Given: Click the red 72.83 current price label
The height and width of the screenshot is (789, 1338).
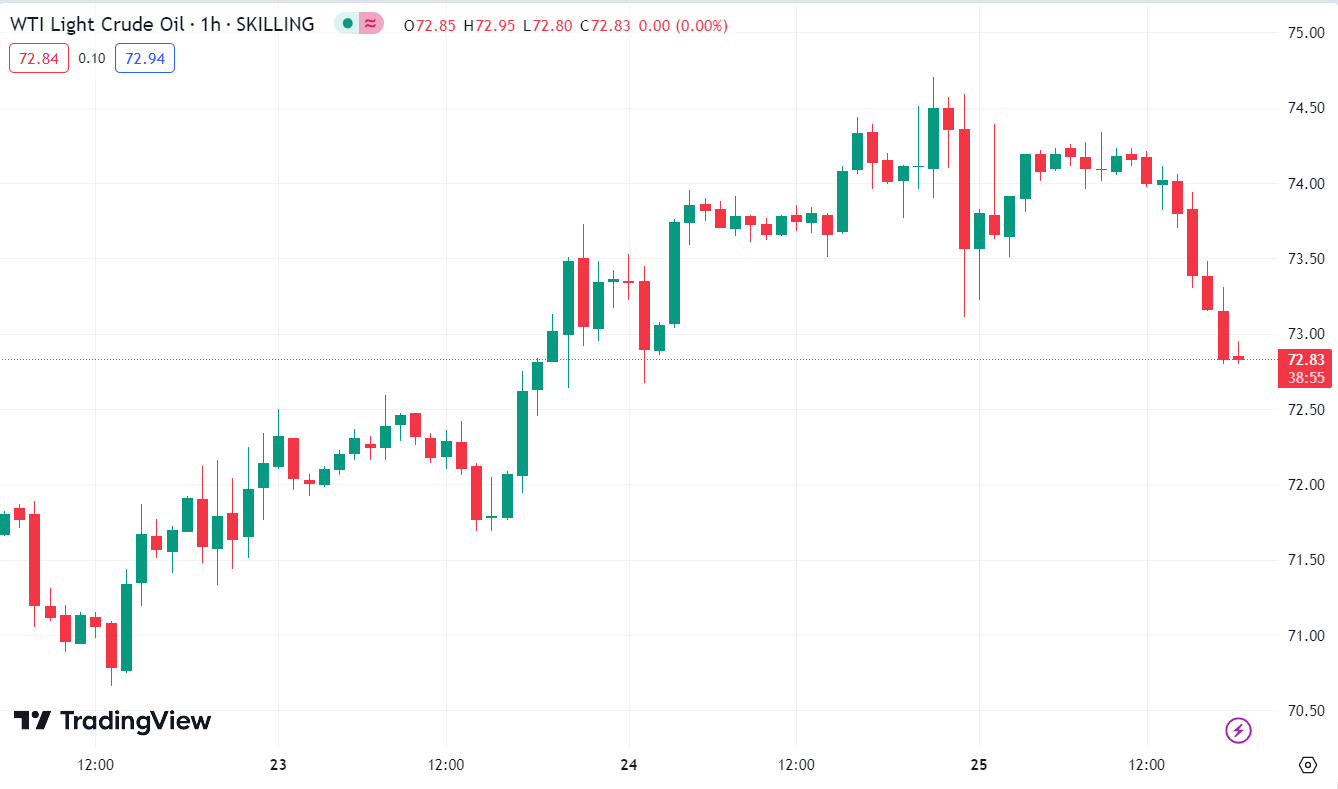Looking at the screenshot, I should [1305, 360].
